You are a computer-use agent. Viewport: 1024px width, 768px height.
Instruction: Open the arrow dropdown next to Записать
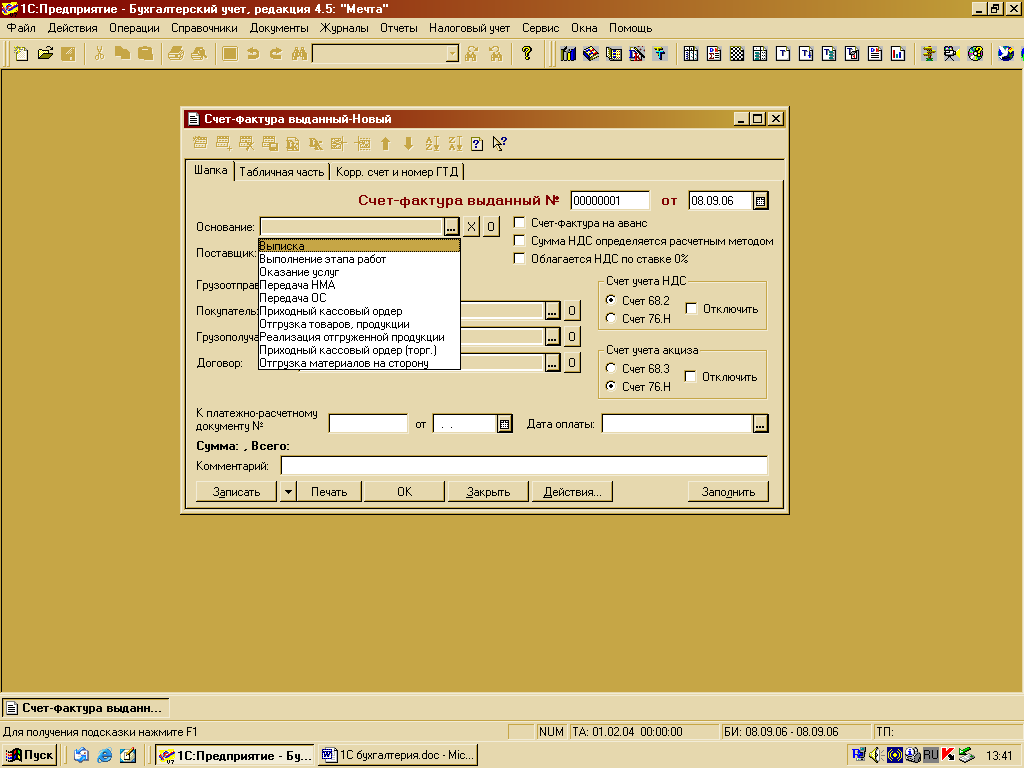pyautogui.click(x=288, y=492)
